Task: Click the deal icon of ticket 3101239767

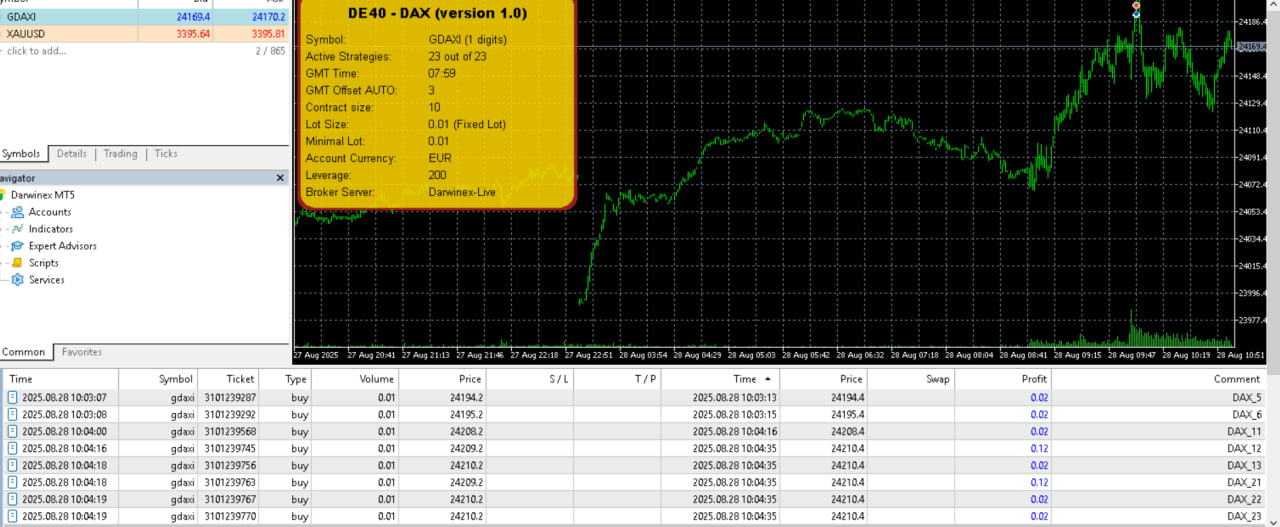Action: [12, 499]
